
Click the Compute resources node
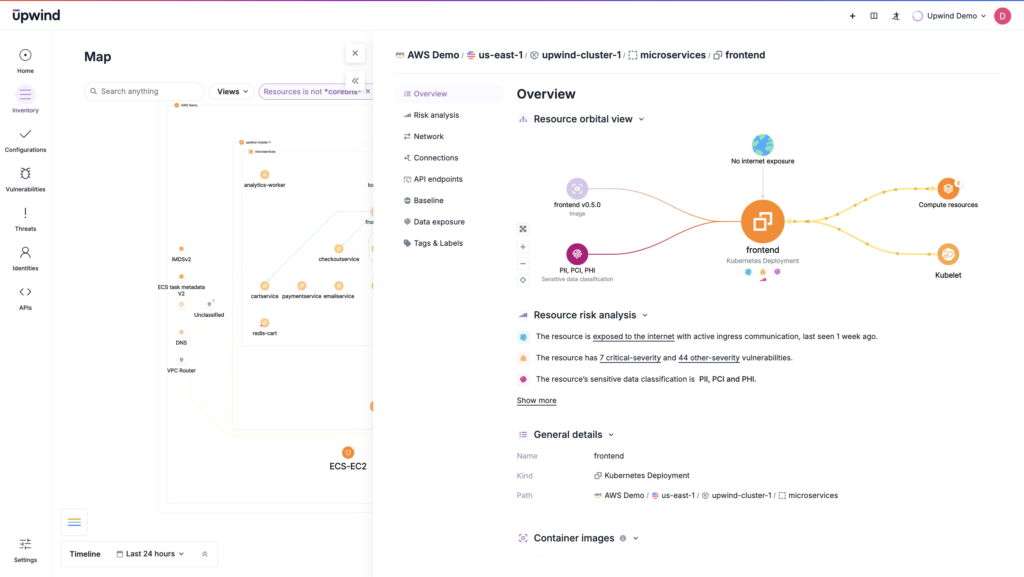click(947, 188)
